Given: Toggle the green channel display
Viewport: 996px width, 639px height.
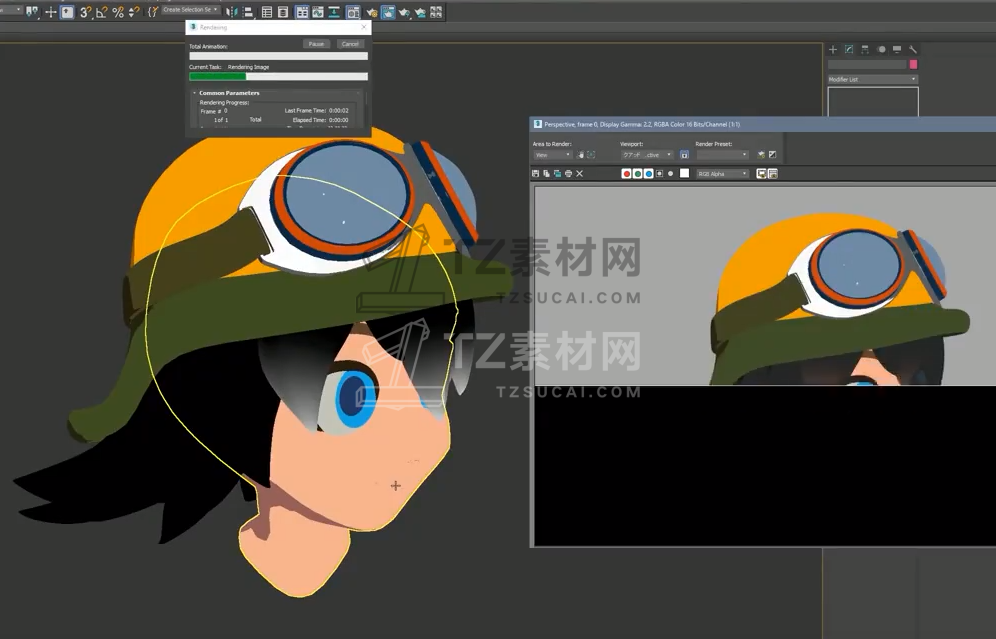Looking at the screenshot, I should pyautogui.click(x=638, y=174).
